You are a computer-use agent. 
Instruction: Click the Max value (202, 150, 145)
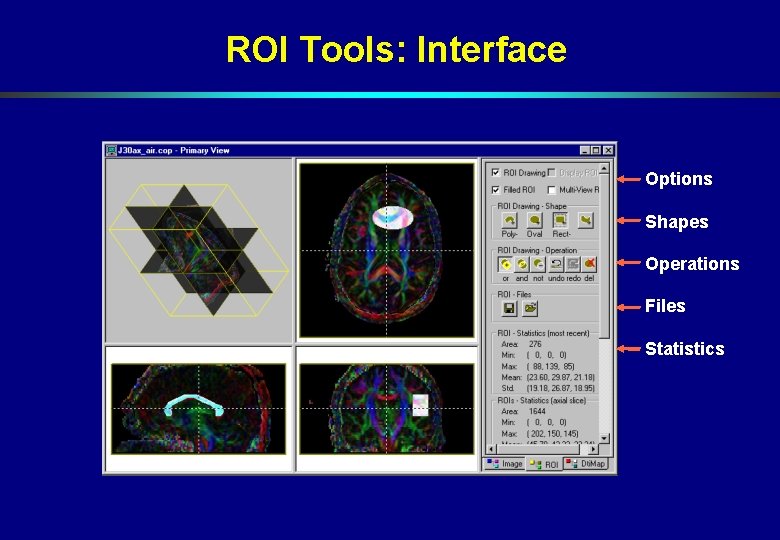tap(553, 434)
